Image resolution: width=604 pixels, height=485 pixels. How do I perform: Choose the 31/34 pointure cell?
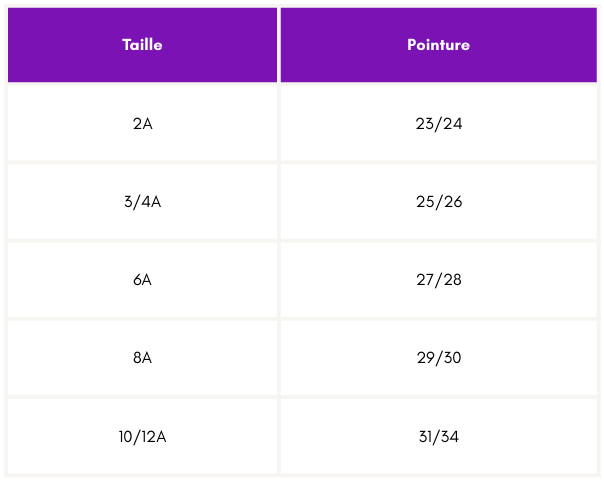pyautogui.click(x=438, y=436)
